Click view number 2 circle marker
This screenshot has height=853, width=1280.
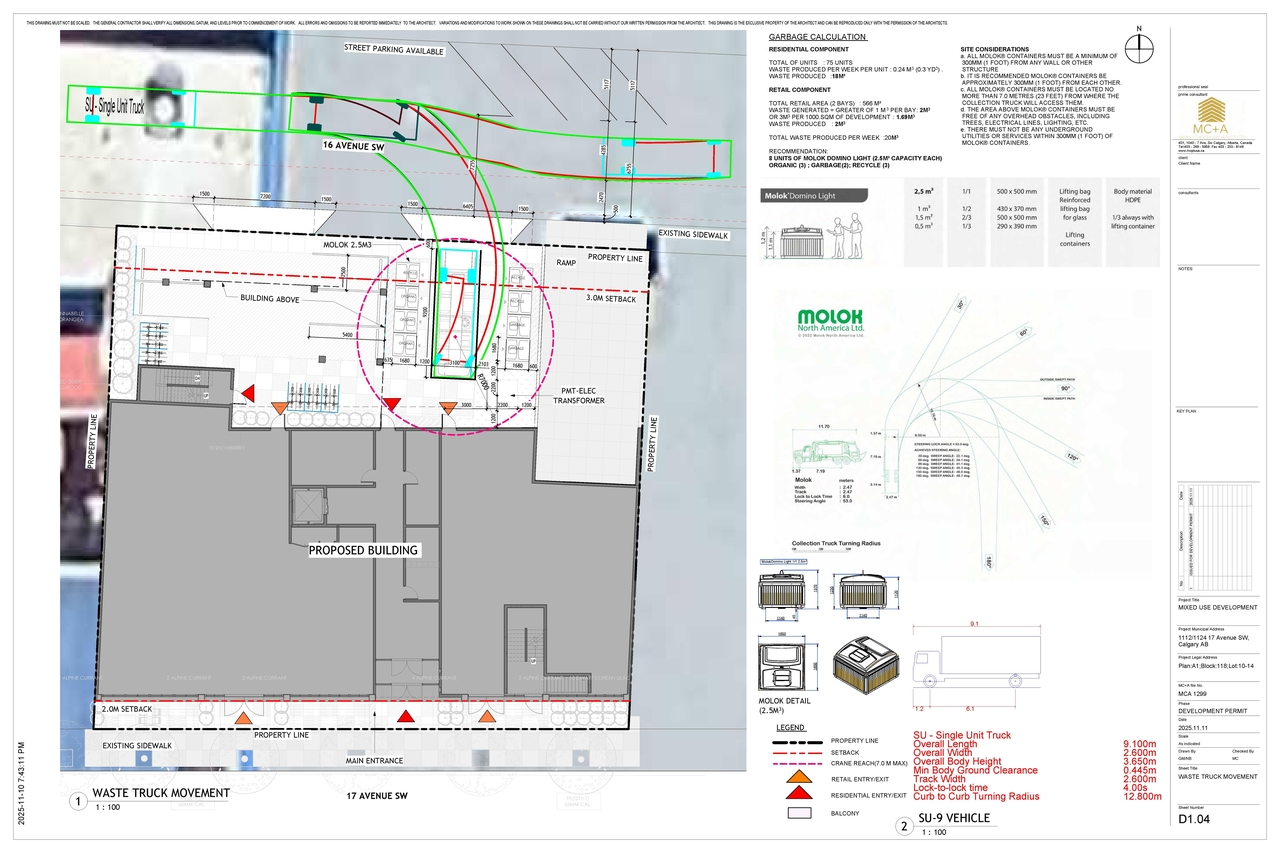point(903,826)
